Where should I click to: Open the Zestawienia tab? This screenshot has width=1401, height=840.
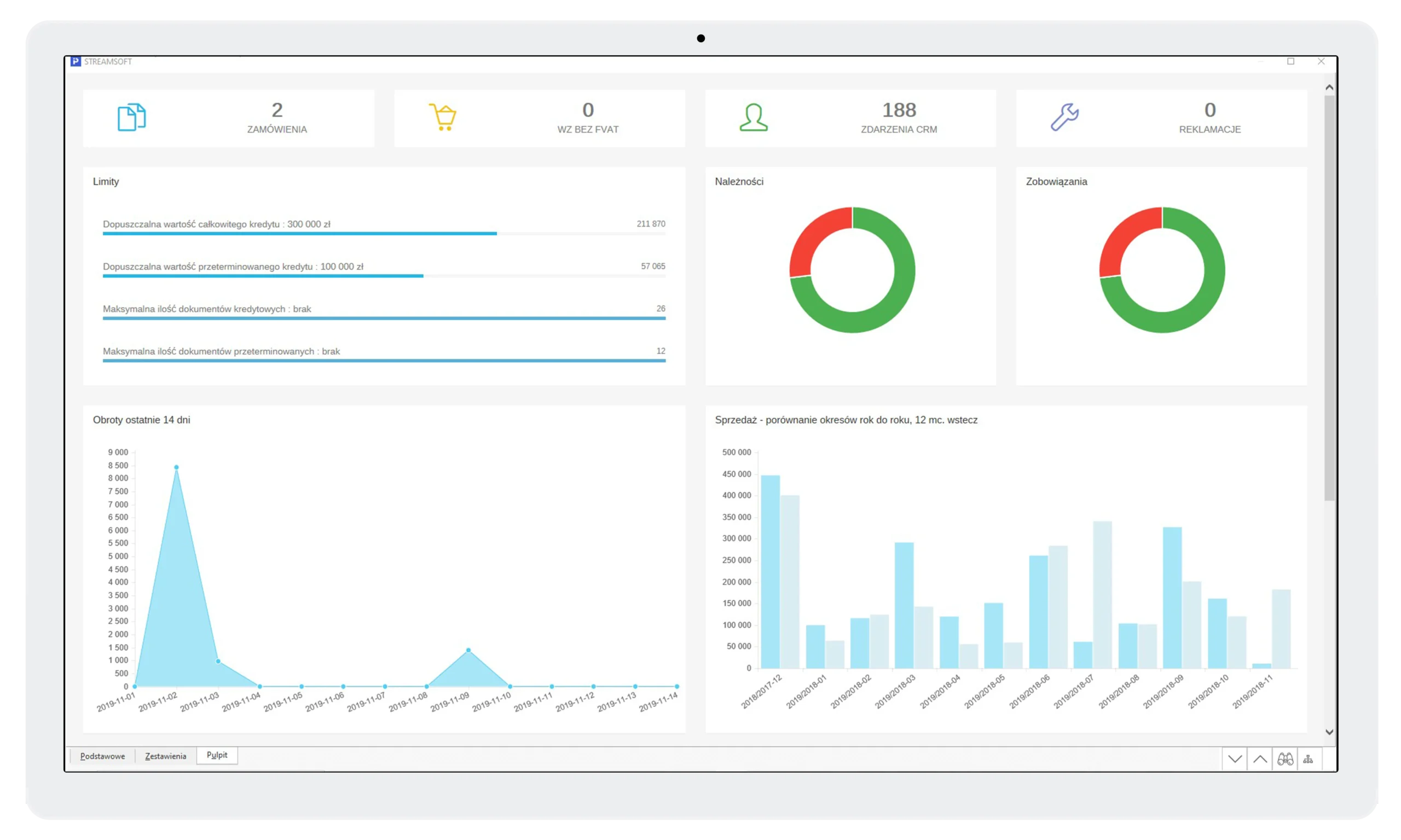[165, 756]
